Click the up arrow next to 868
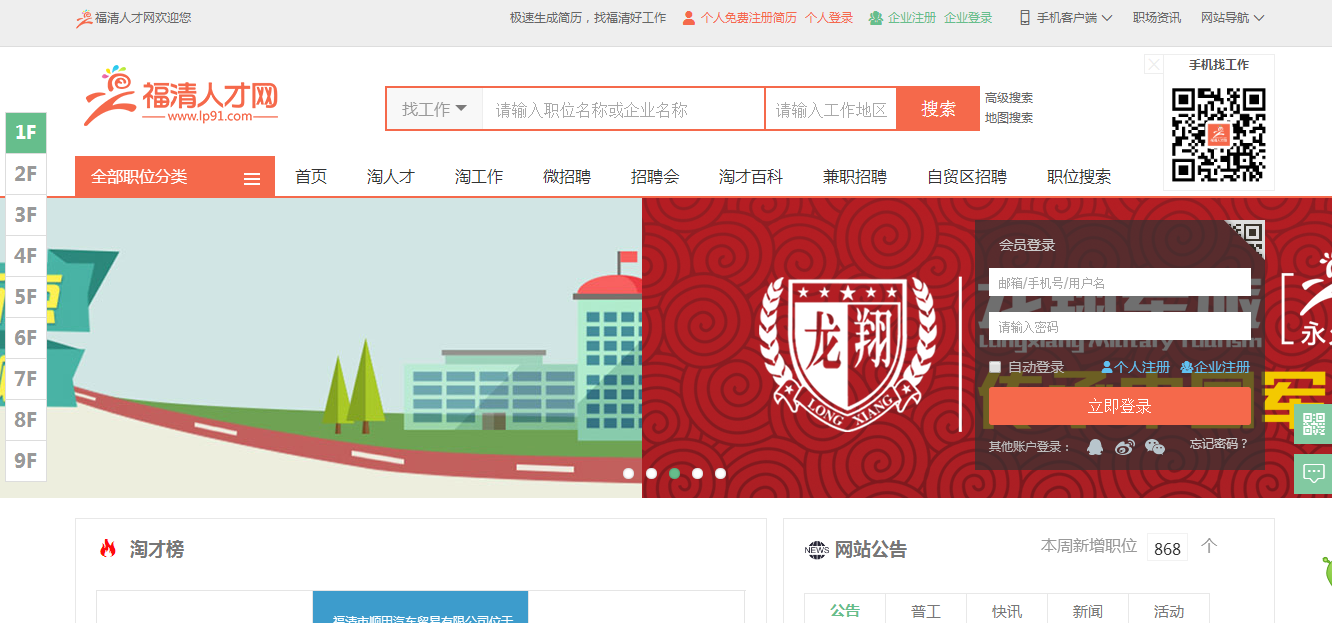 tap(1209, 546)
